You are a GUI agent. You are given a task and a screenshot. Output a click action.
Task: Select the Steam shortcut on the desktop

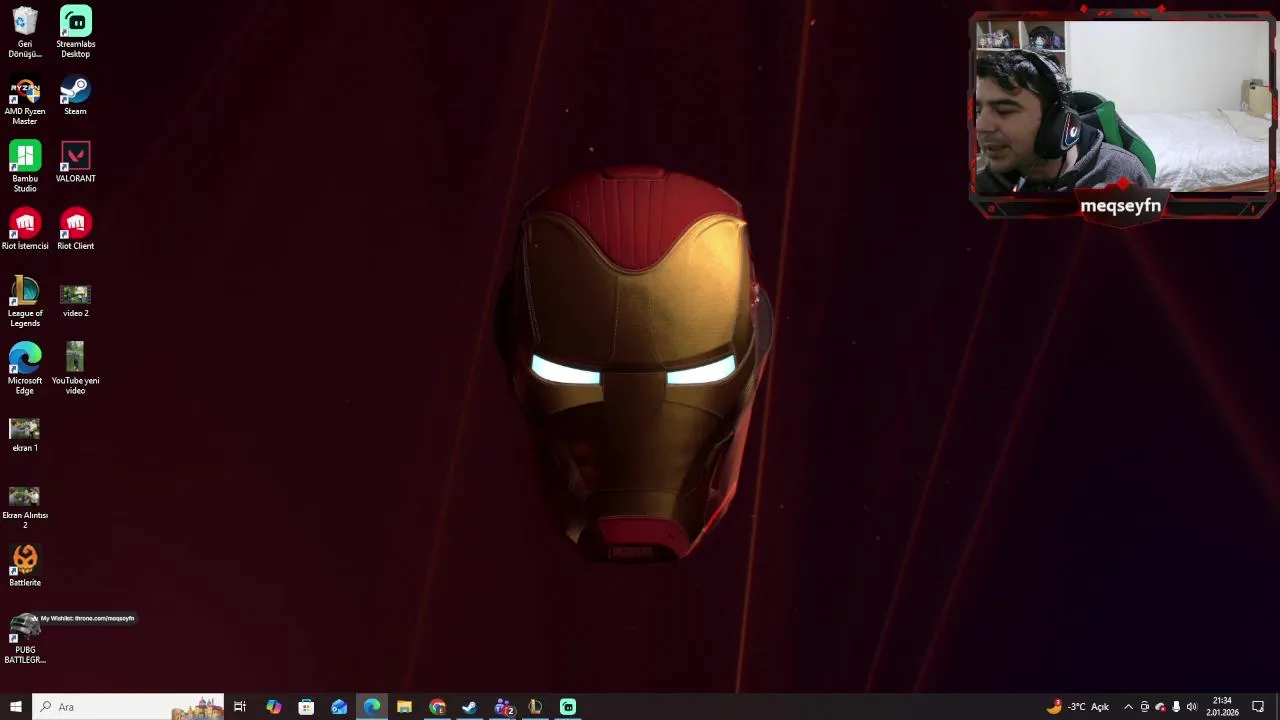tap(75, 95)
